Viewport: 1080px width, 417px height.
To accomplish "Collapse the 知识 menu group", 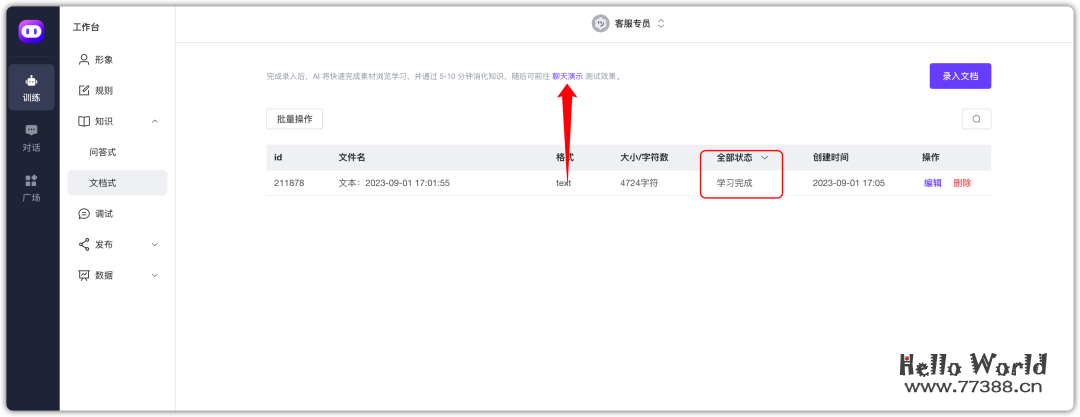I will [117, 121].
